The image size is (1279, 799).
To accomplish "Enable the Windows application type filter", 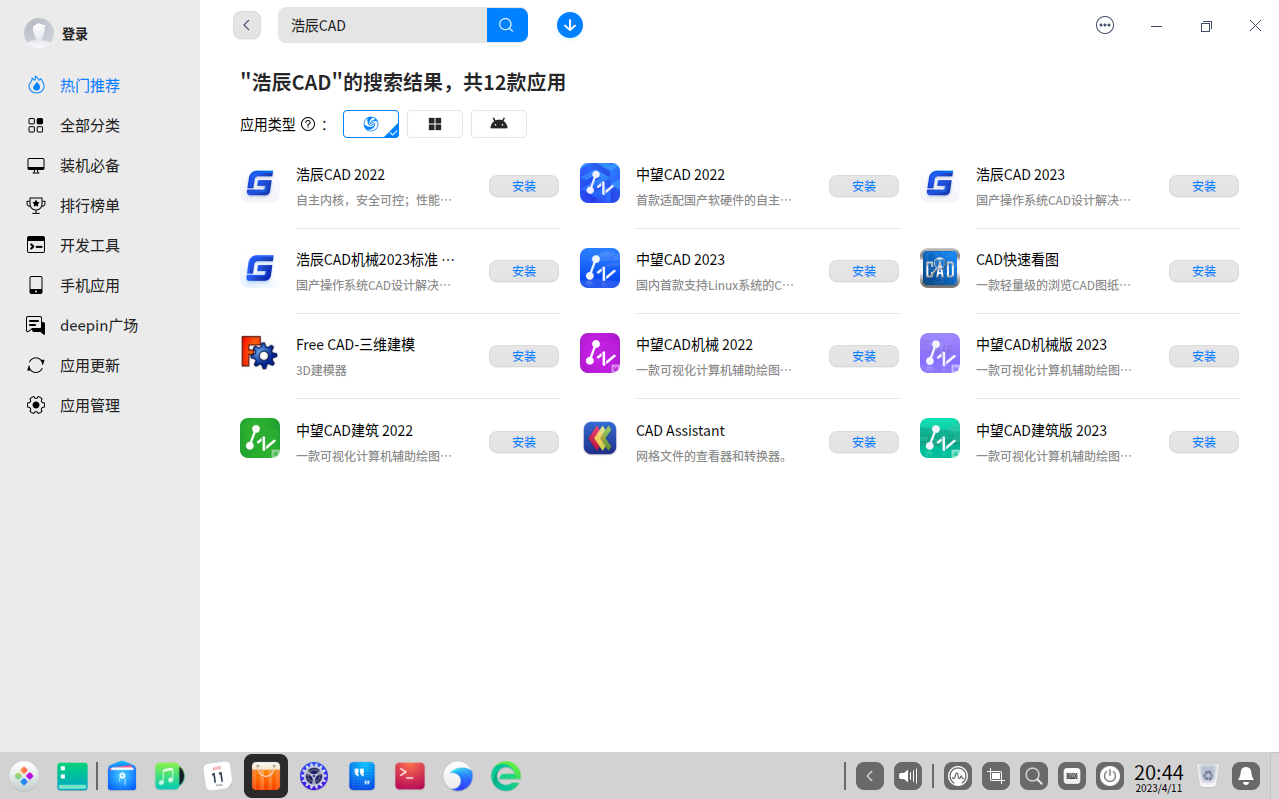I will click(434, 123).
